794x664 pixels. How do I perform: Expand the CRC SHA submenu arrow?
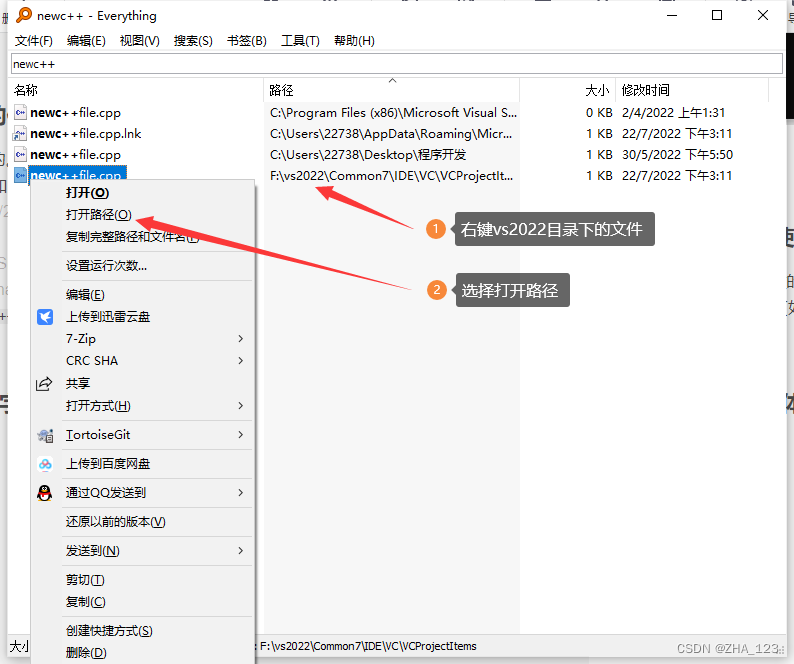241,361
